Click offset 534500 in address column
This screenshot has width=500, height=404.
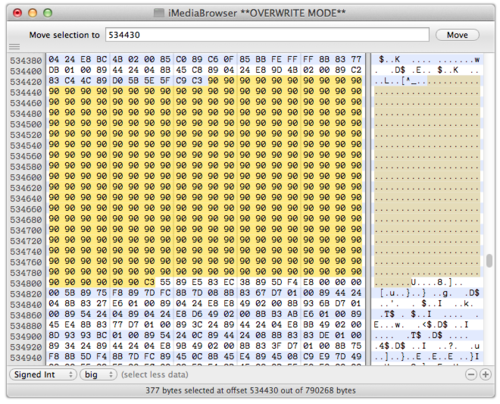tap(26, 124)
